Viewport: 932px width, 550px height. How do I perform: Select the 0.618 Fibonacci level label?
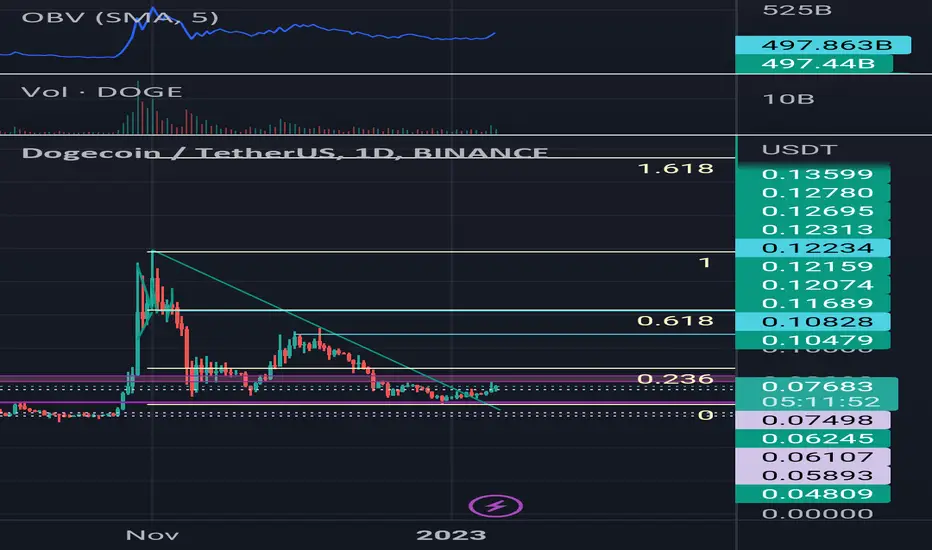pos(675,320)
